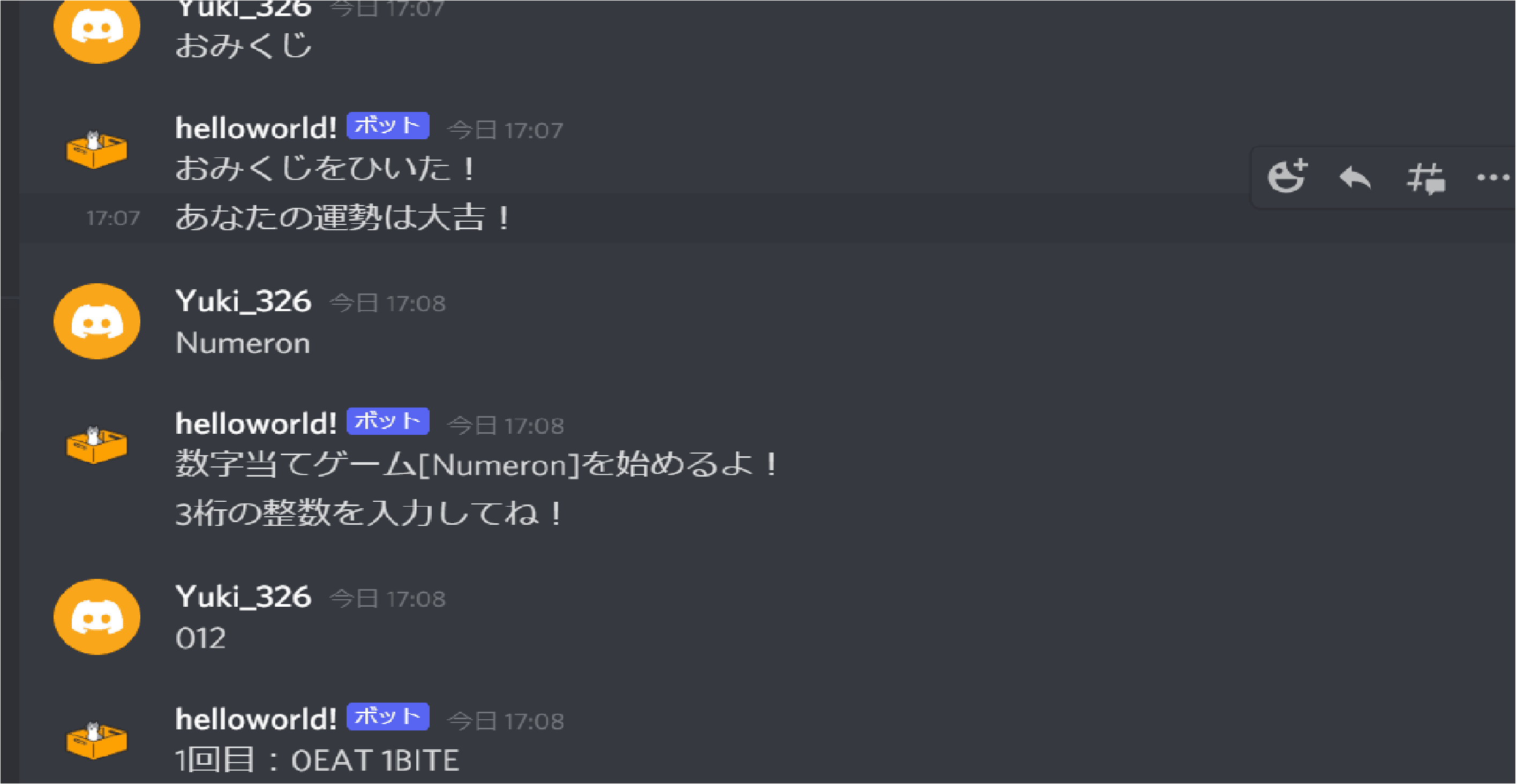
Task: Click helloworld! username on the omikuji reply
Action: 256,128
